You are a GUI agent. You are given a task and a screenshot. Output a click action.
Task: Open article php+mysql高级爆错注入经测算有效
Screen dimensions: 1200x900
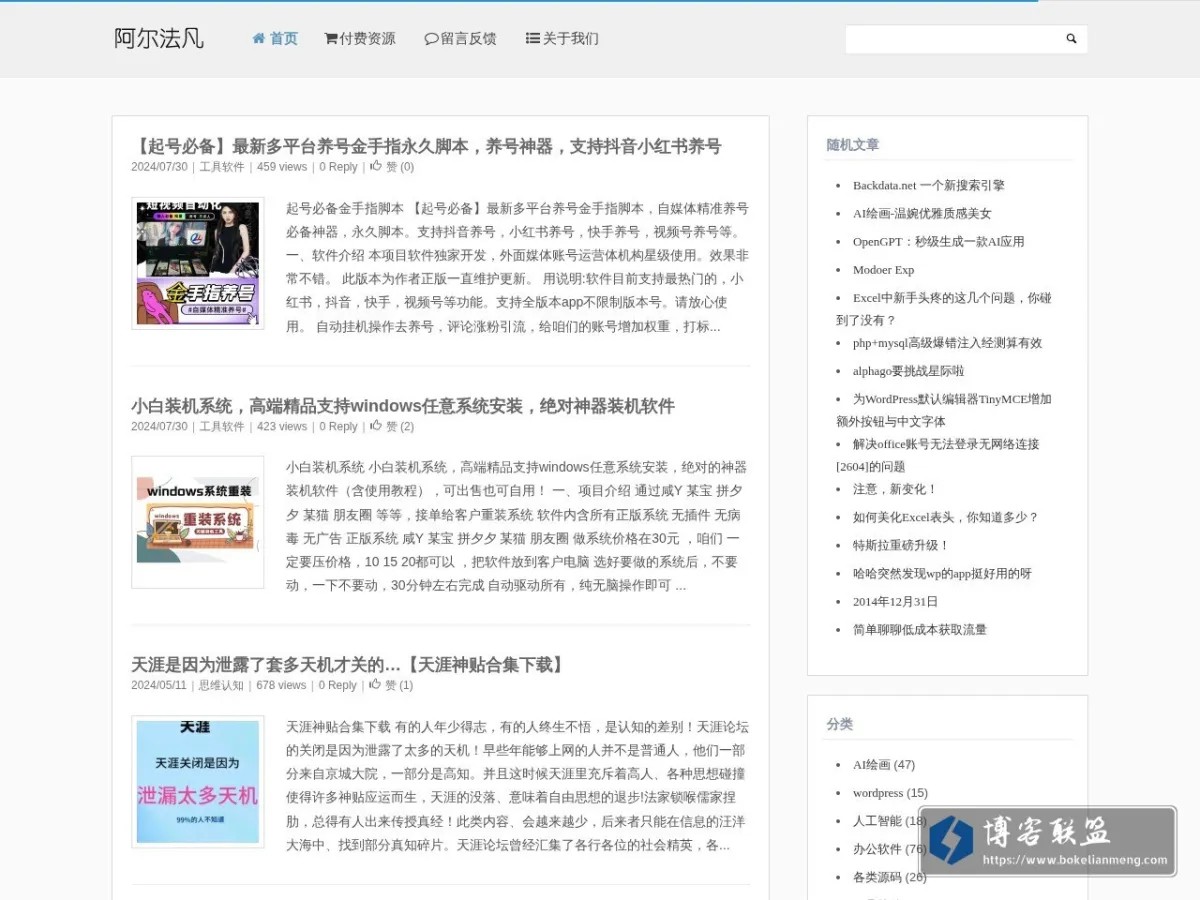tap(947, 342)
